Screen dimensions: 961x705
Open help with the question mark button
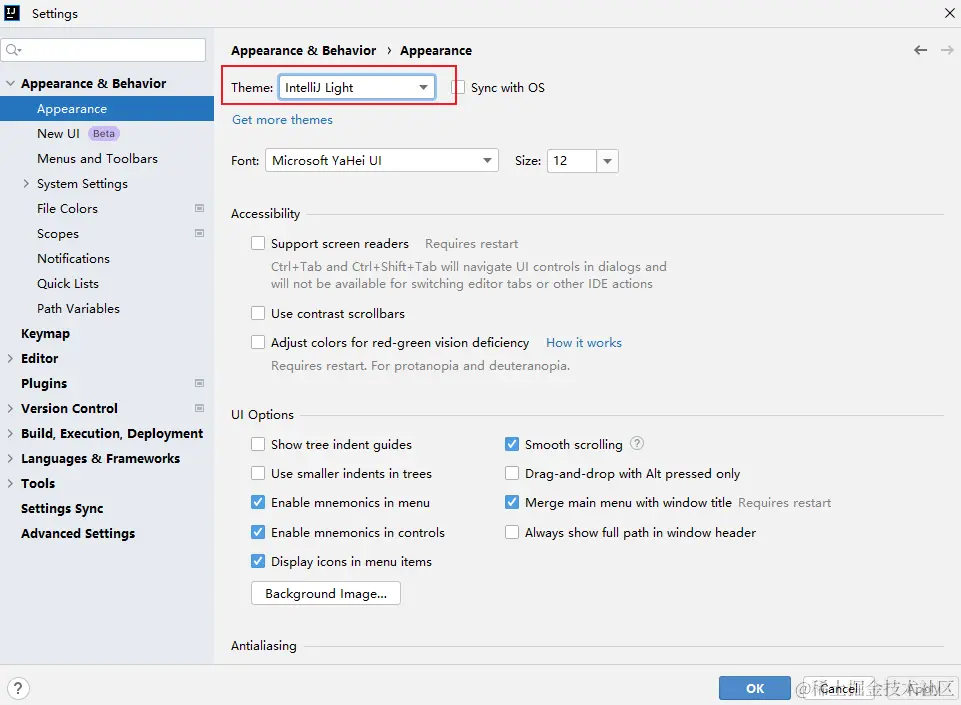(x=18, y=688)
